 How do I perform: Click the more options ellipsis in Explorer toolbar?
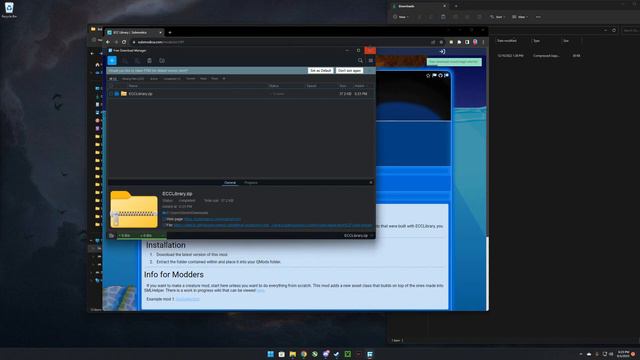point(538,17)
